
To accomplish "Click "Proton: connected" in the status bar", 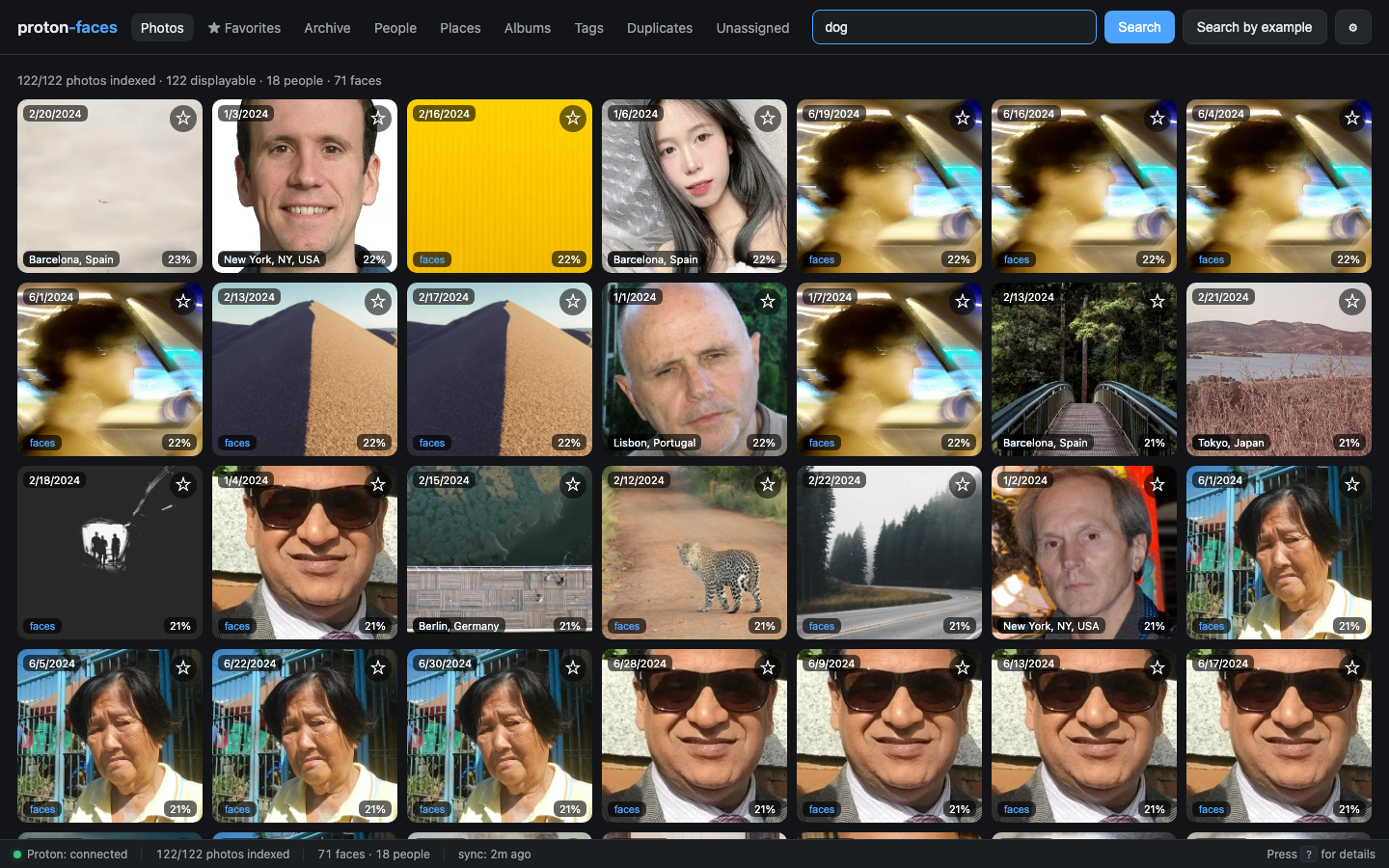I will pyautogui.click(x=77, y=854).
